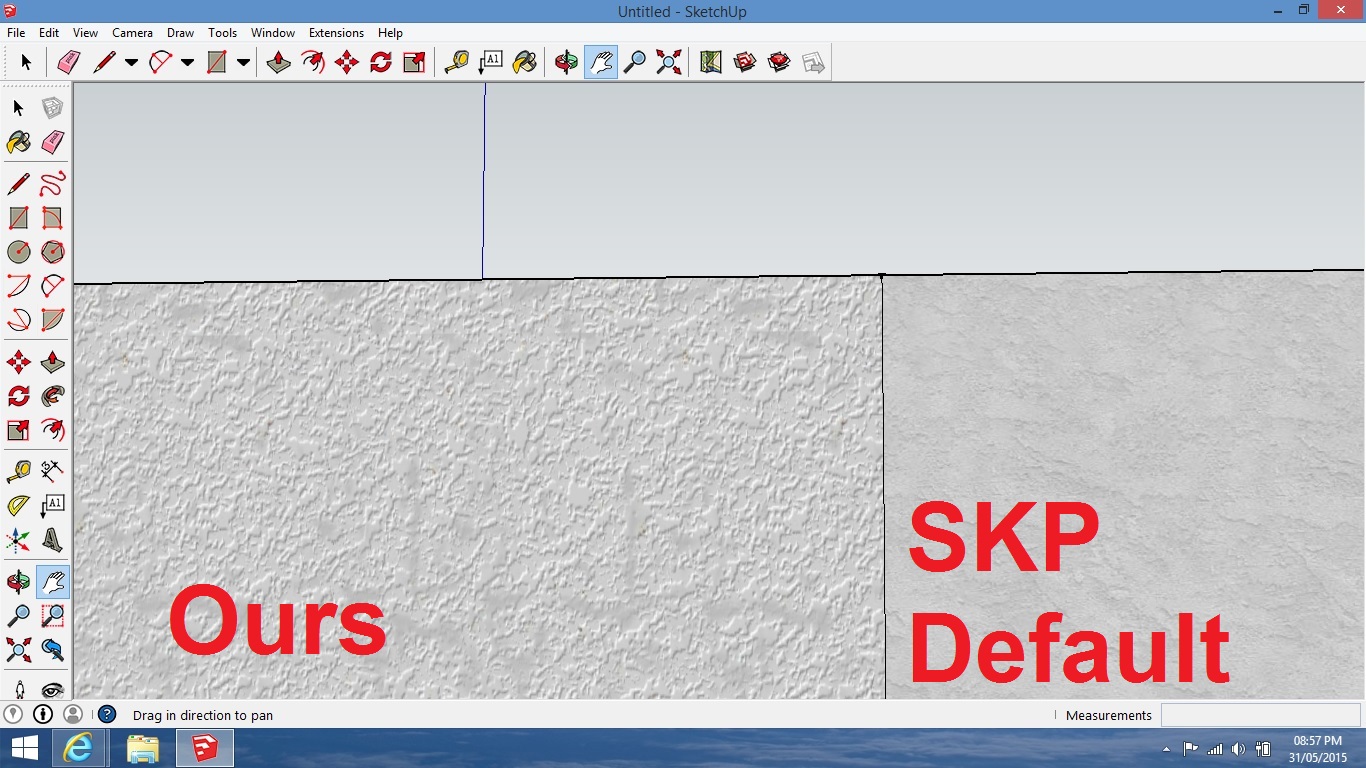This screenshot has width=1366, height=768.
Task: Activate the Rotated Rectangle tool
Action: [x=53, y=218]
